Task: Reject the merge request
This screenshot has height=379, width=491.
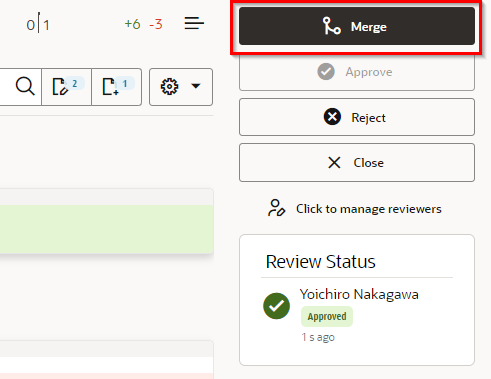Action: click(357, 117)
